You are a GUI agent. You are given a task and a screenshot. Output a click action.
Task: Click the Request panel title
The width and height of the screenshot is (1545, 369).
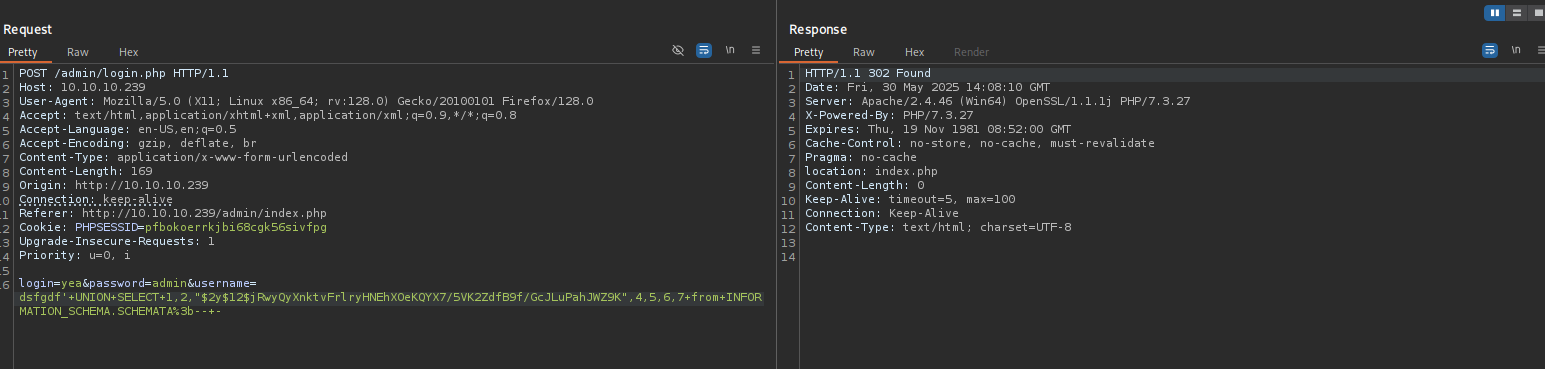pyautogui.click(x=28, y=30)
